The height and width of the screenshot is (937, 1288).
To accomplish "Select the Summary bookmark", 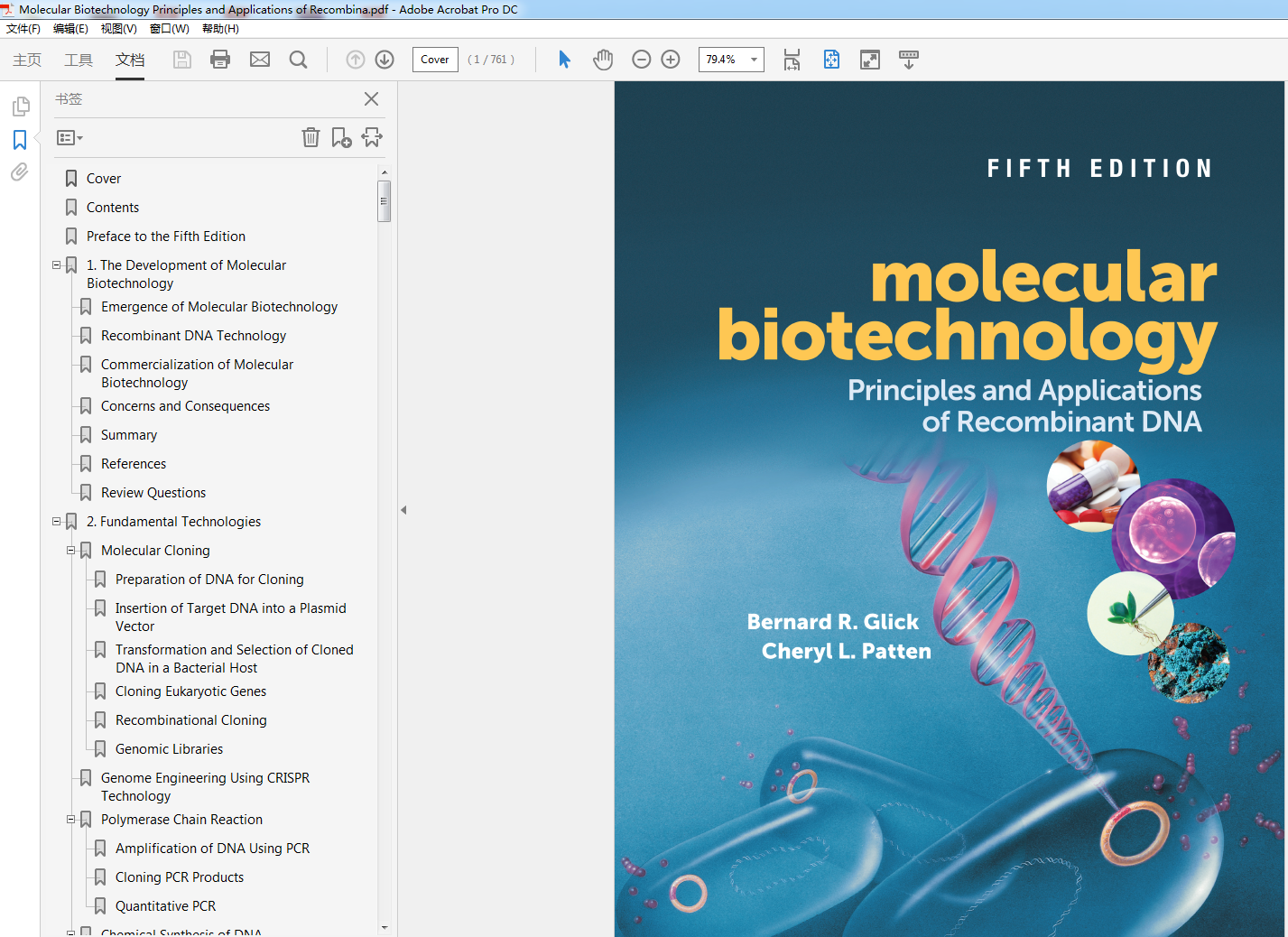I will click(x=129, y=435).
